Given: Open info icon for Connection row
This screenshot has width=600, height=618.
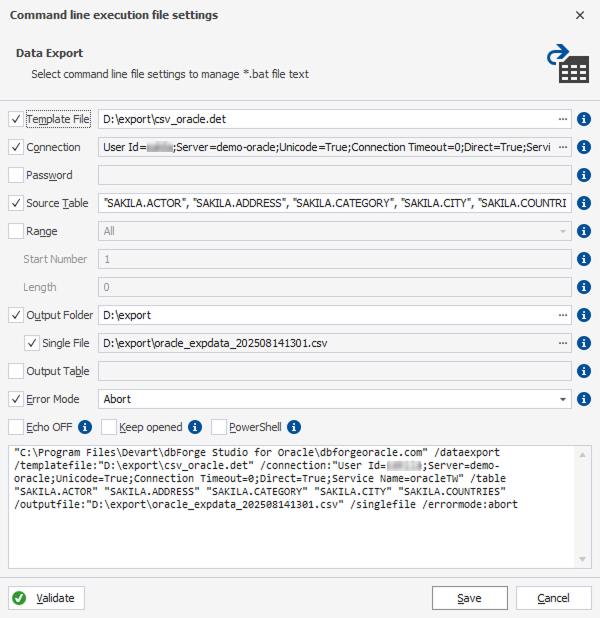Looking at the screenshot, I should tap(583, 147).
